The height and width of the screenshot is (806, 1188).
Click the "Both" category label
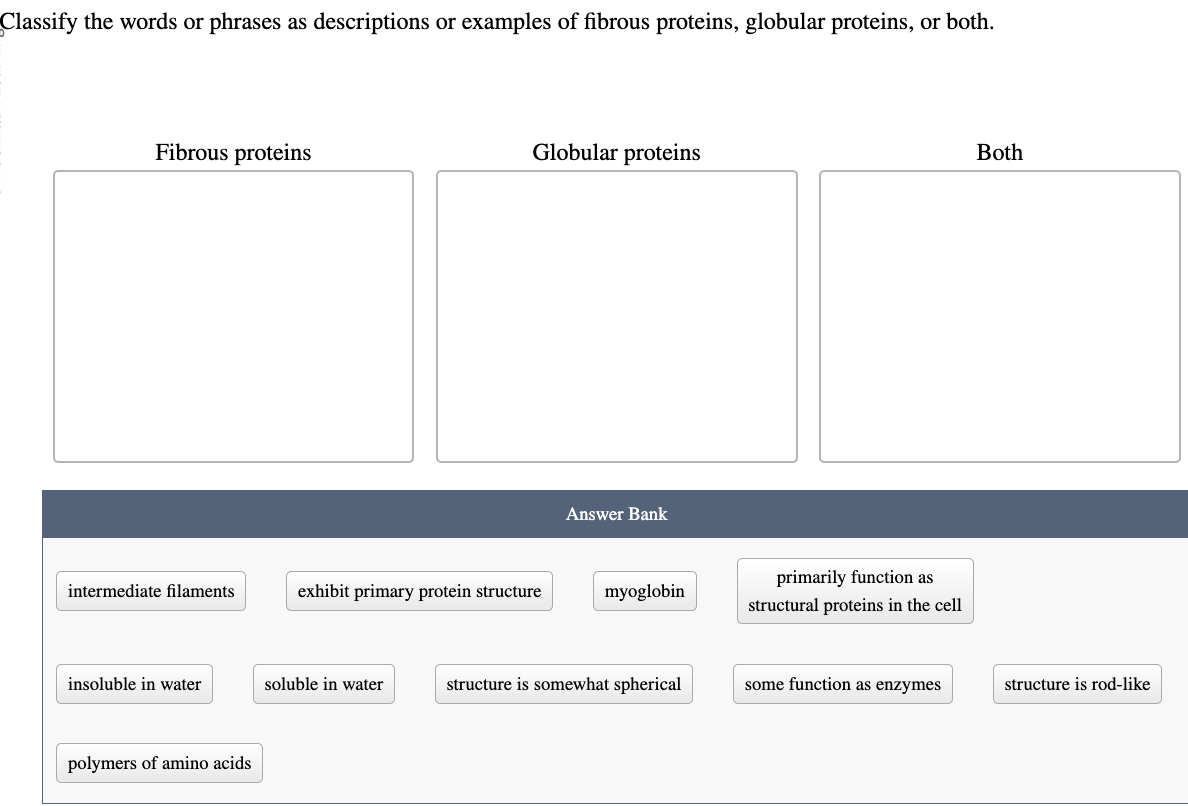pyautogui.click(x=999, y=152)
